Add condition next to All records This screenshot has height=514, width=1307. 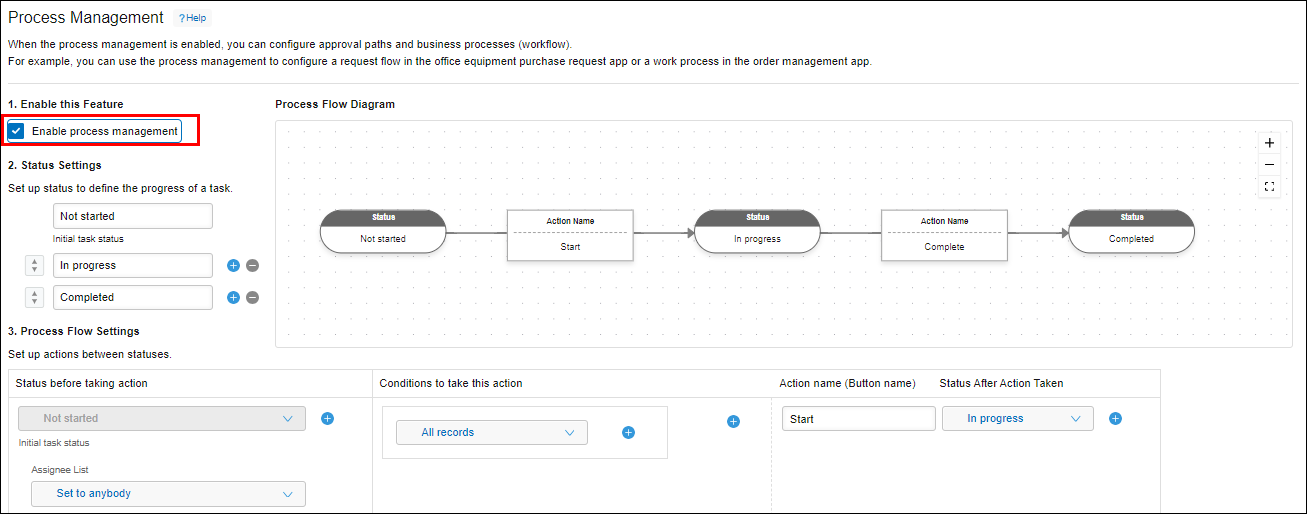(629, 433)
